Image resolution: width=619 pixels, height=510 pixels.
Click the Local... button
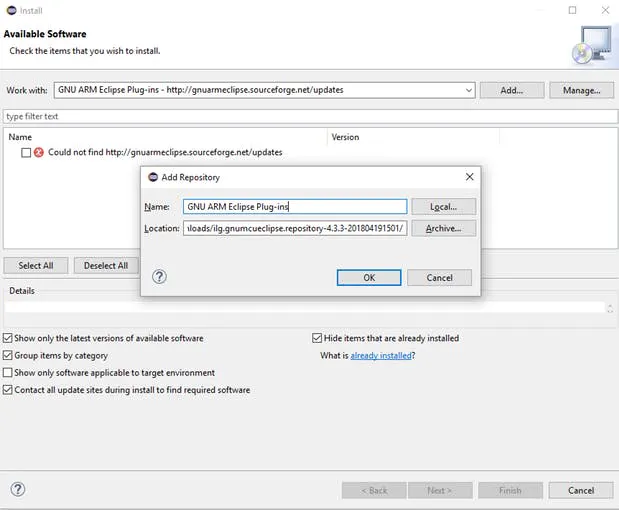(x=444, y=207)
